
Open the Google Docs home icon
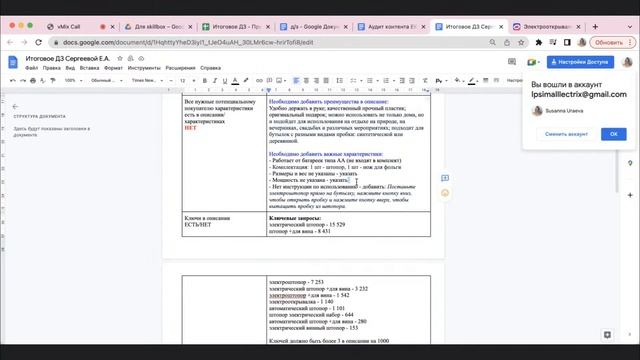[x=13, y=62]
